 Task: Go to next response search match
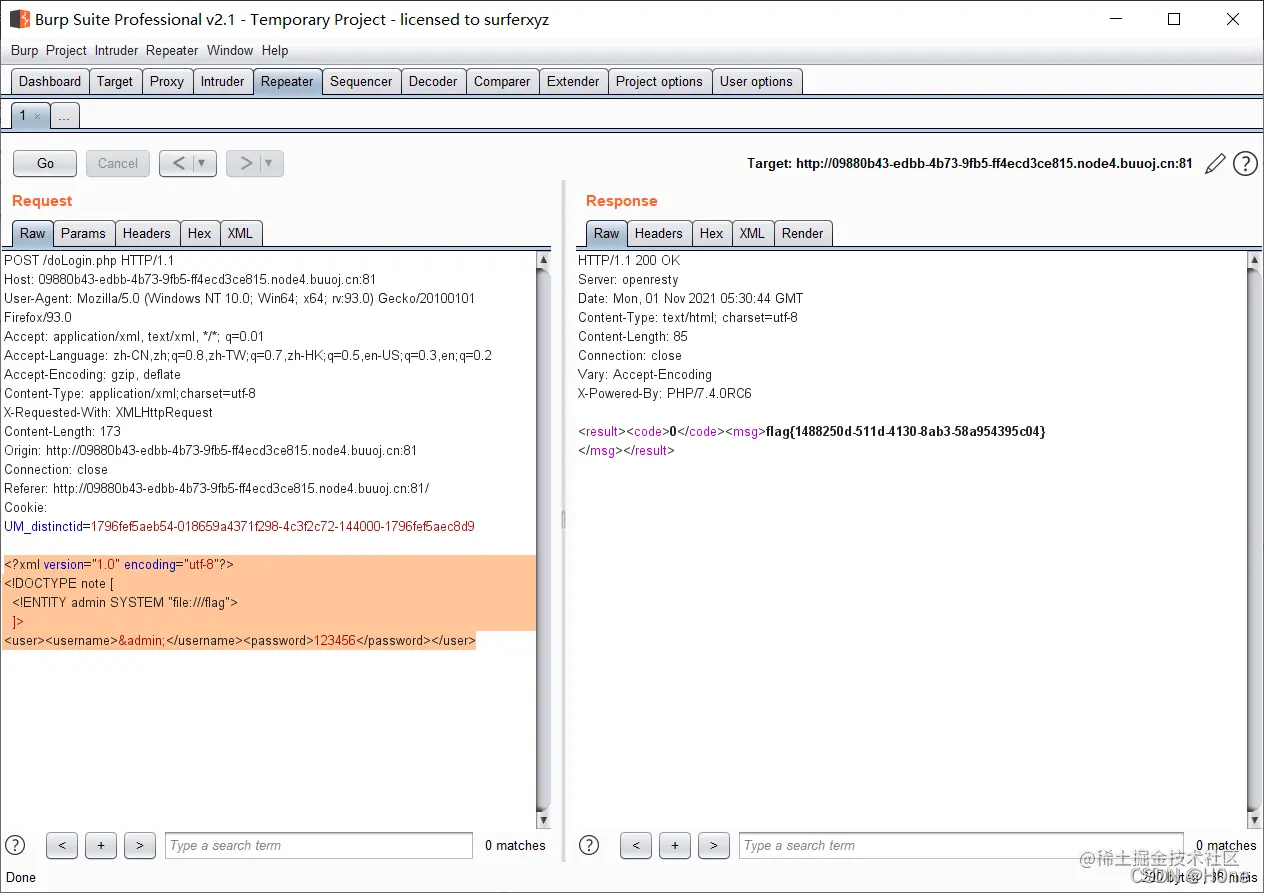714,845
